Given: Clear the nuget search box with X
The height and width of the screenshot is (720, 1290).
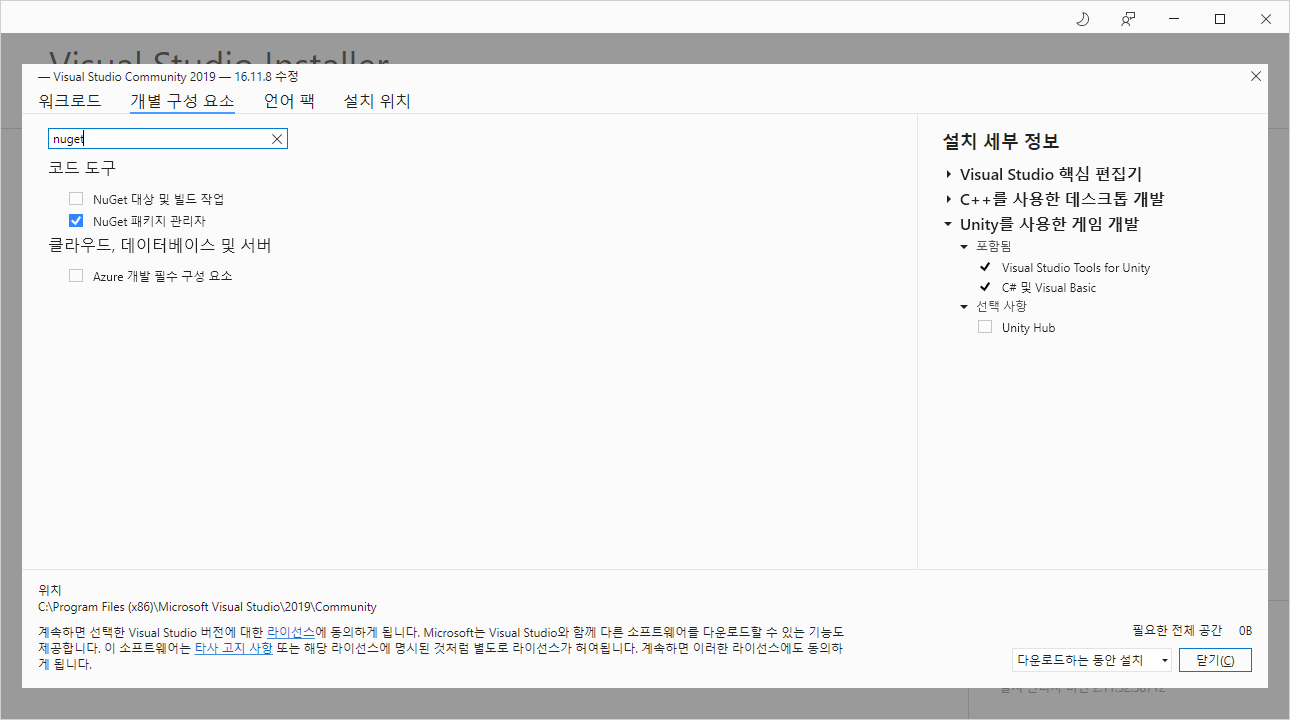Looking at the screenshot, I should [x=277, y=139].
